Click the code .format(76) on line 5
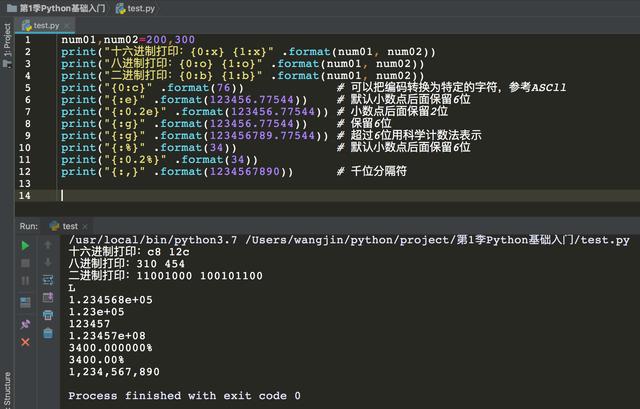This screenshot has width=640, height=409. tap(202, 88)
